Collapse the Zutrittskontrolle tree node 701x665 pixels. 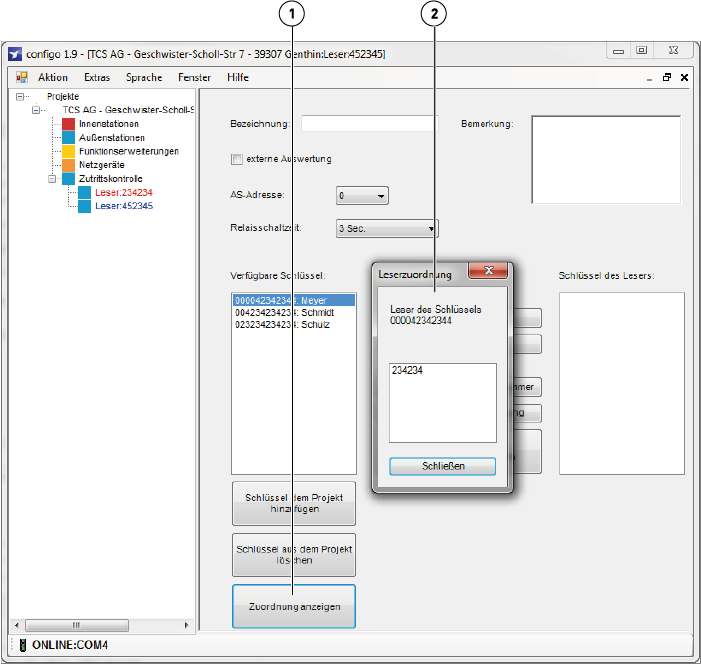tap(53, 179)
